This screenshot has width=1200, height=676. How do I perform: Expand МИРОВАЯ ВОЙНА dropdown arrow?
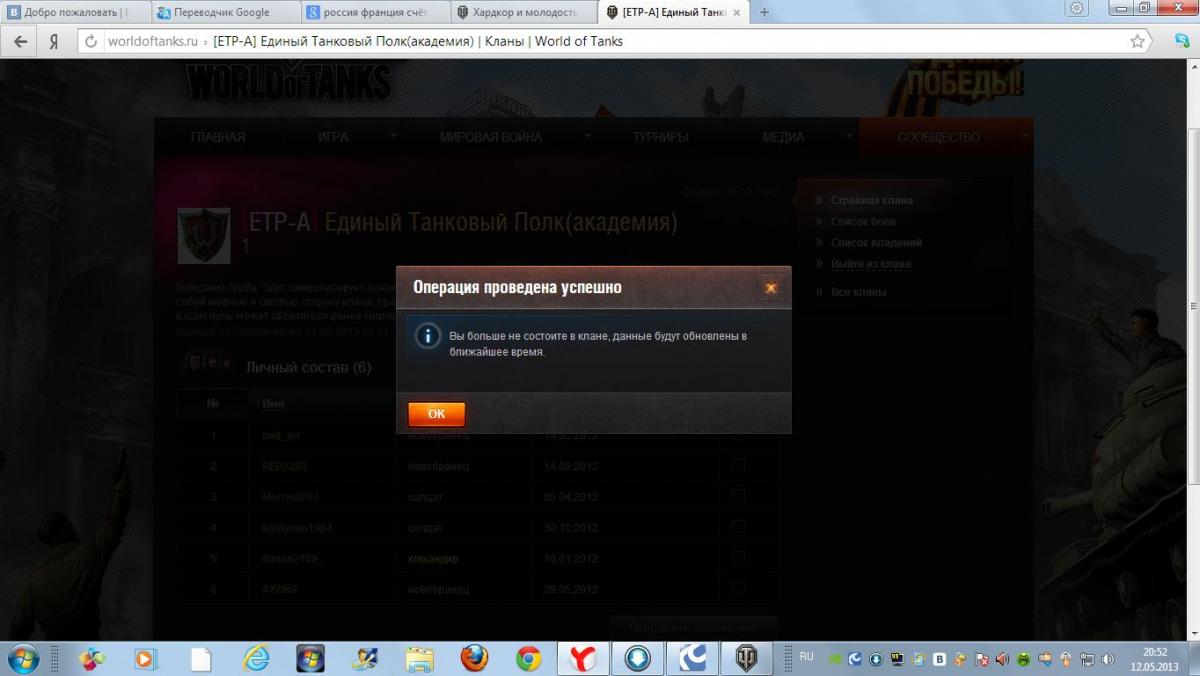pos(587,134)
